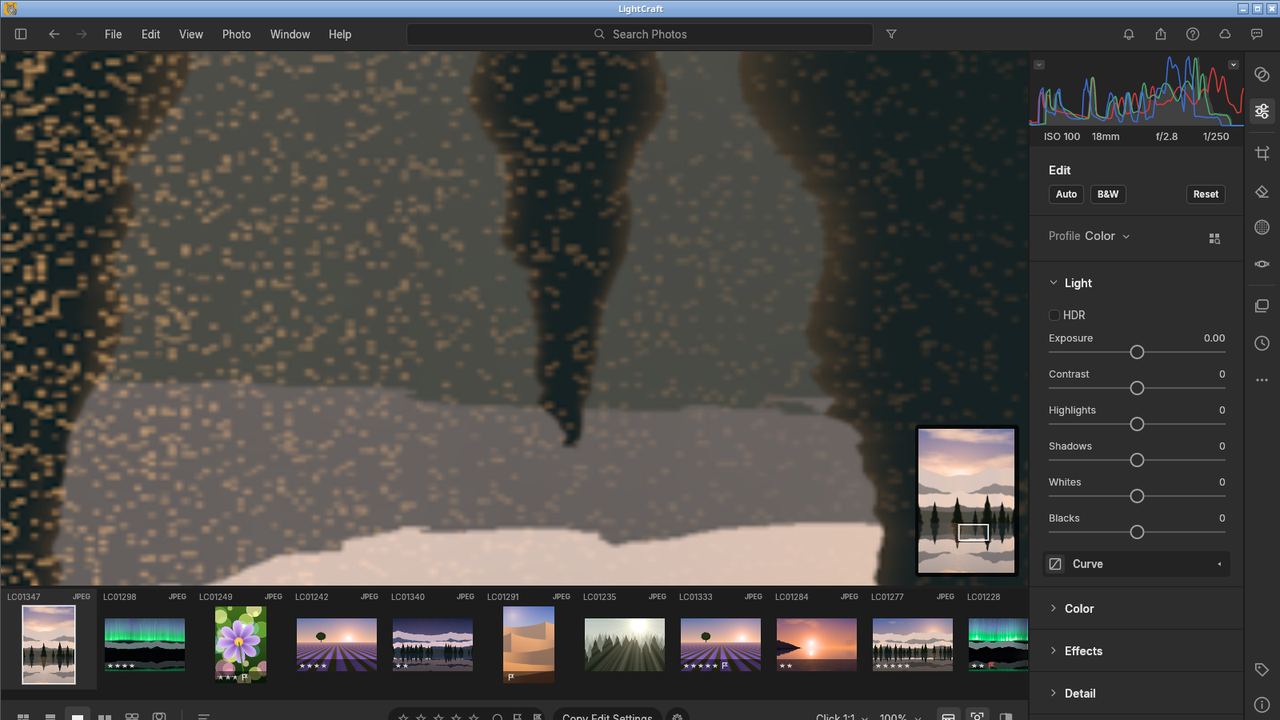This screenshot has width=1280, height=720.
Task: Click the Search Photos field
Action: 640,34
